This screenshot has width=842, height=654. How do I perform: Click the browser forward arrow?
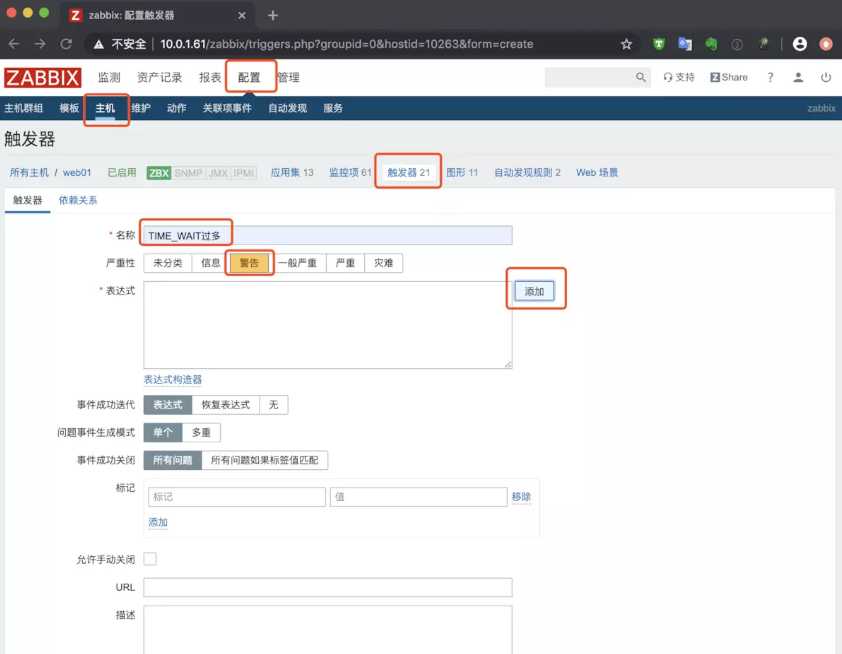click(x=40, y=44)
